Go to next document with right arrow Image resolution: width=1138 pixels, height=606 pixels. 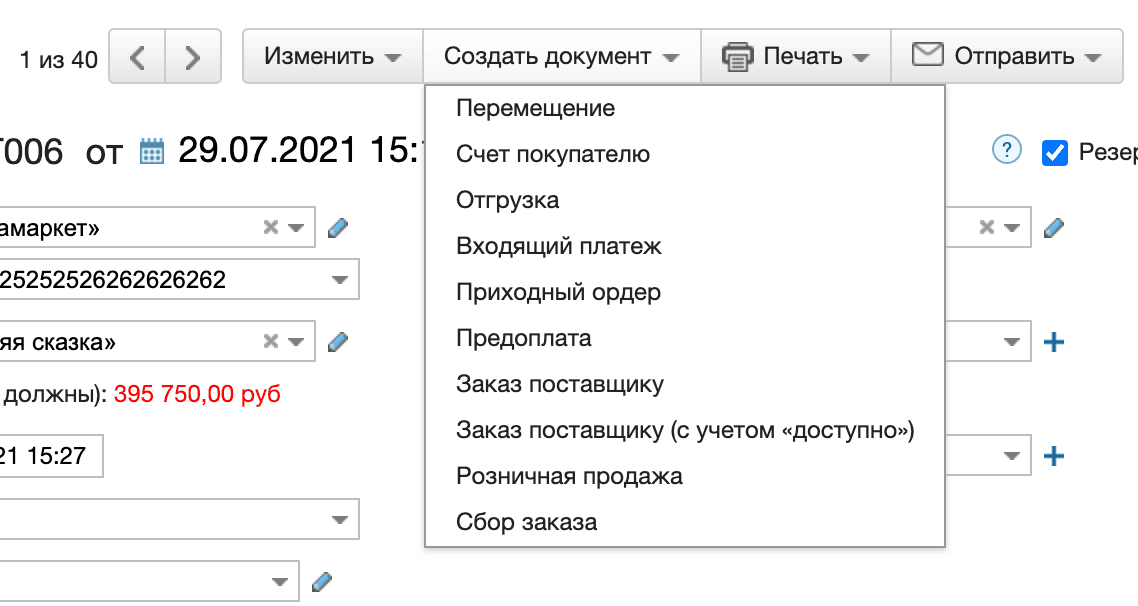(x=193, y=57)
